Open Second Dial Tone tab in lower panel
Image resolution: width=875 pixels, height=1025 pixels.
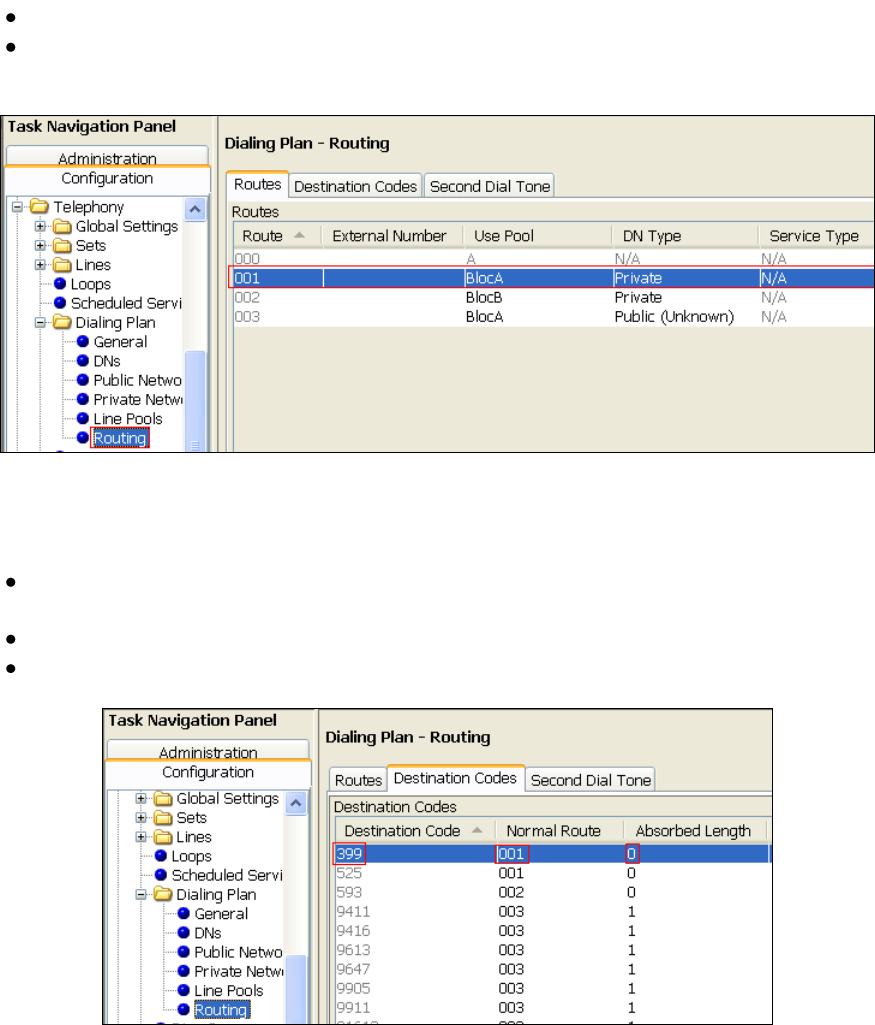[x=590, y=780]
